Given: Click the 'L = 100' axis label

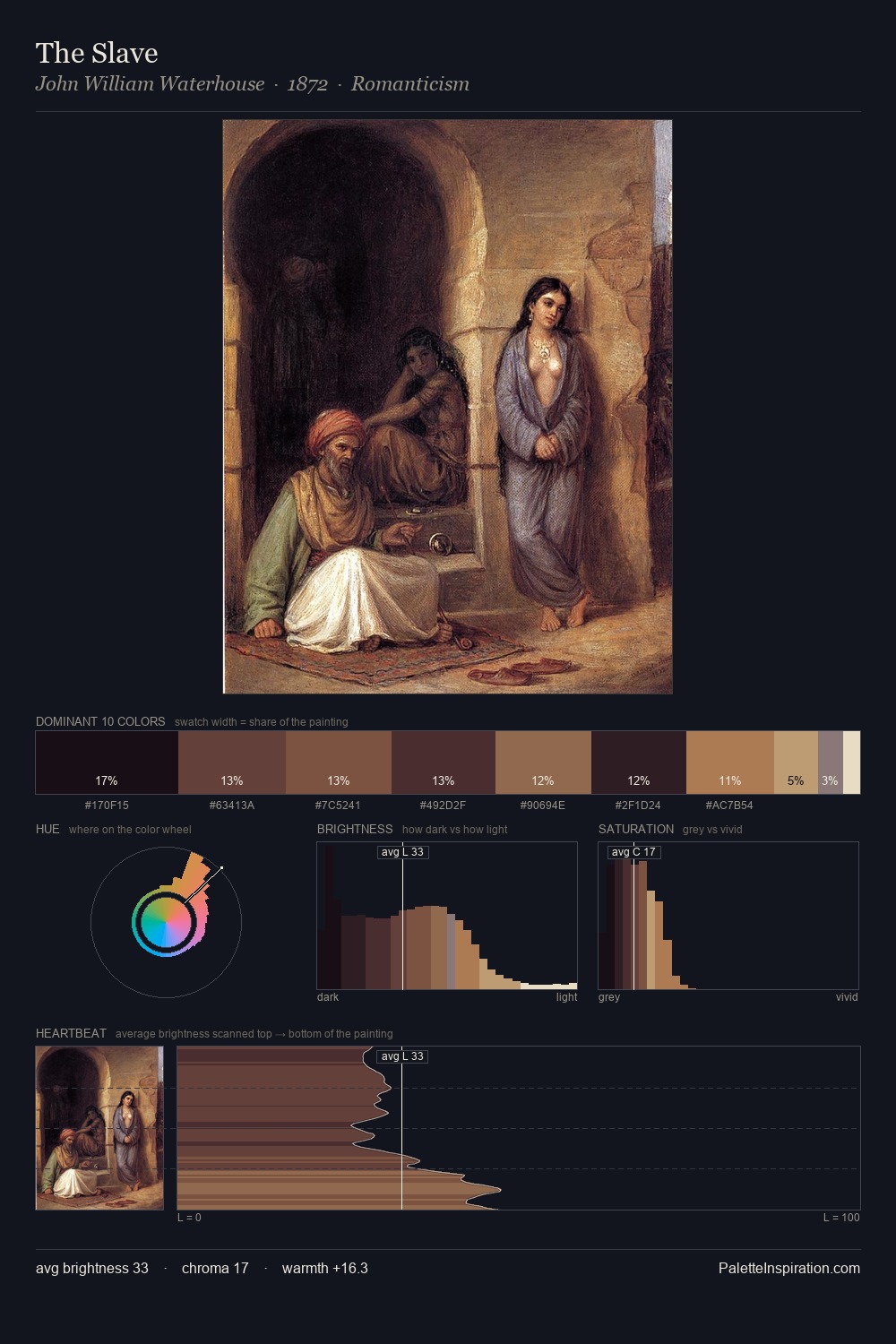Looking at the screenshot, I should 841,1218.
